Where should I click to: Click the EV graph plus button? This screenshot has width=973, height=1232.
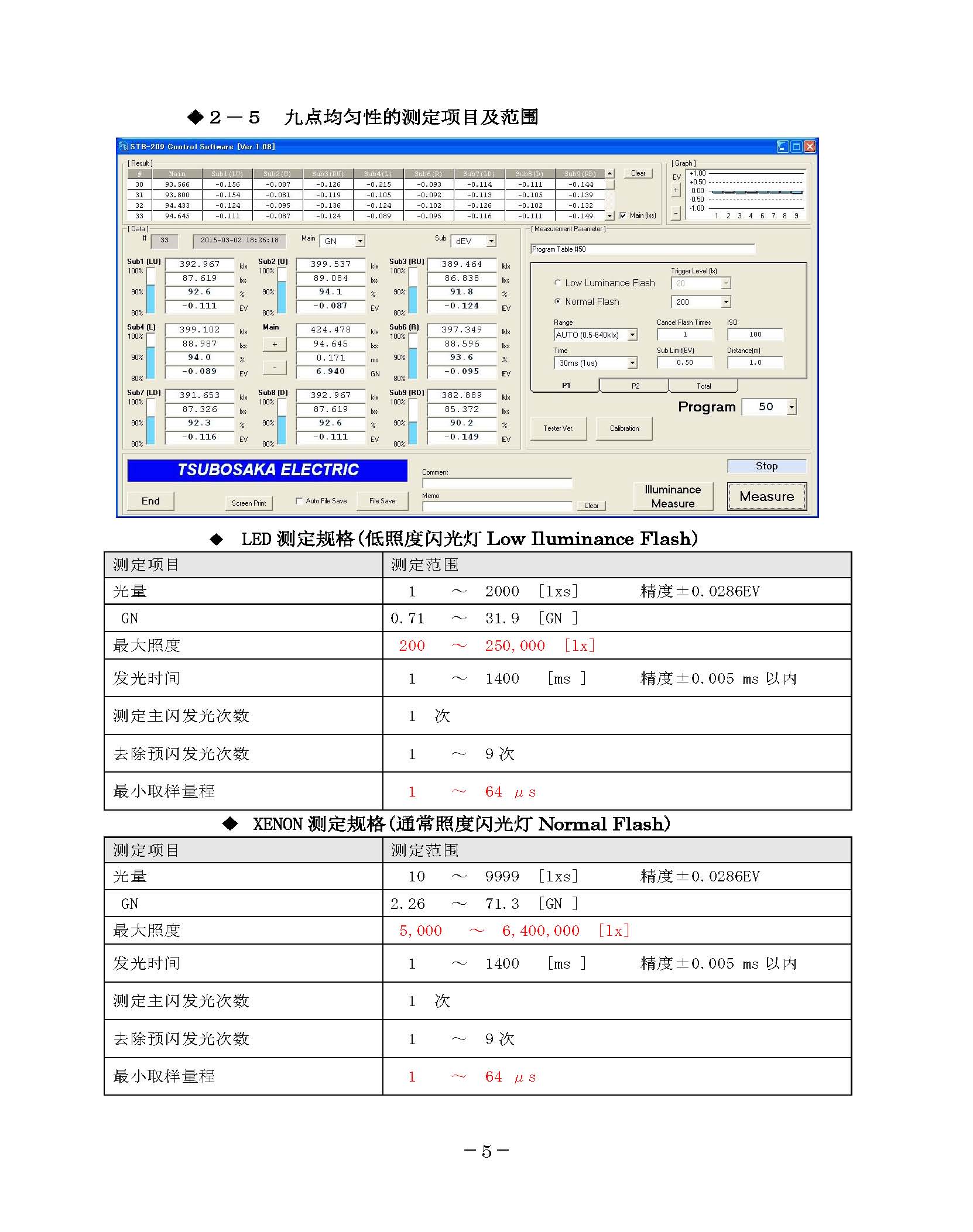click(x=676, y=190)
